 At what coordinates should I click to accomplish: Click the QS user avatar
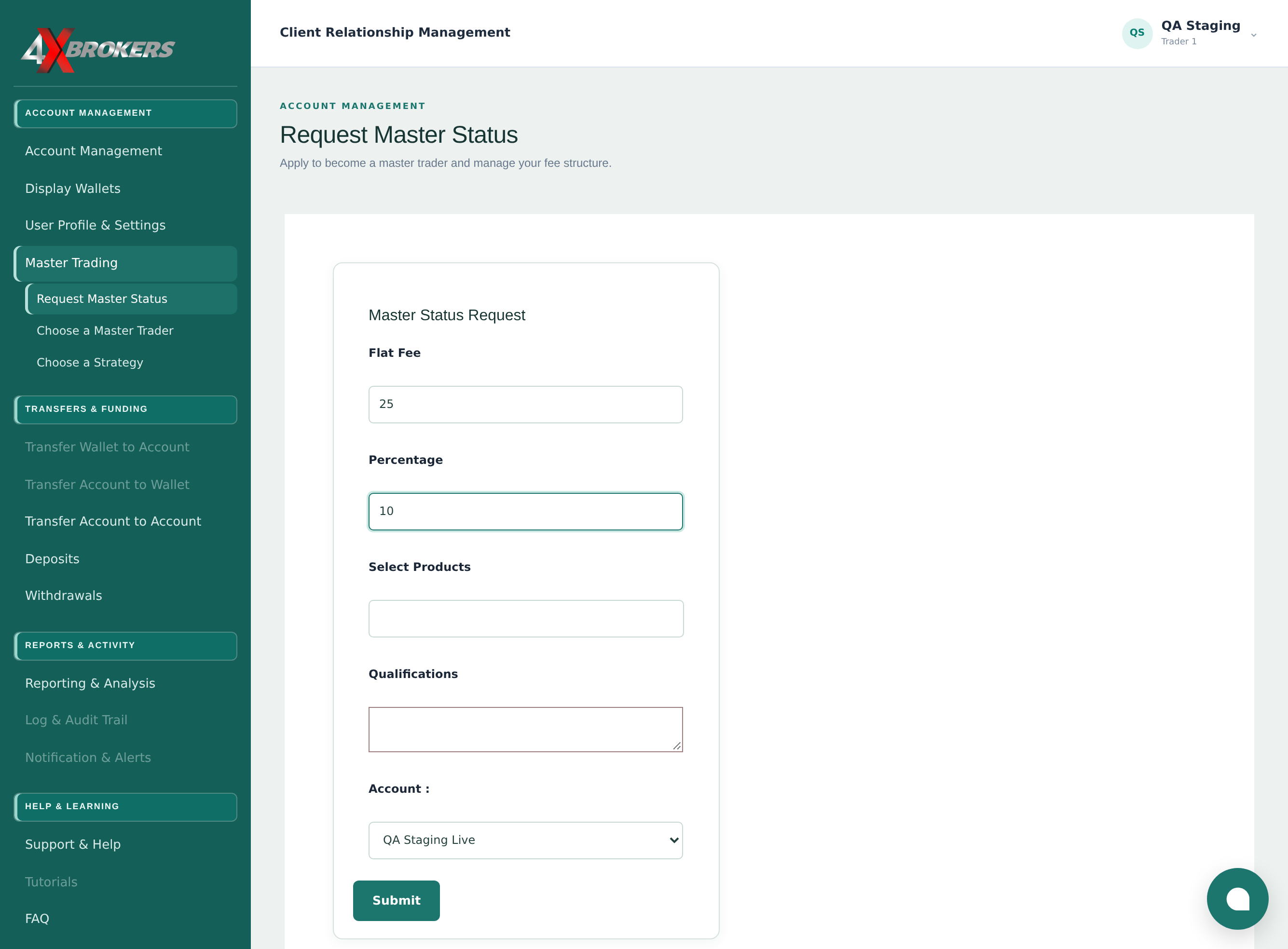[x=1136, y=33]
